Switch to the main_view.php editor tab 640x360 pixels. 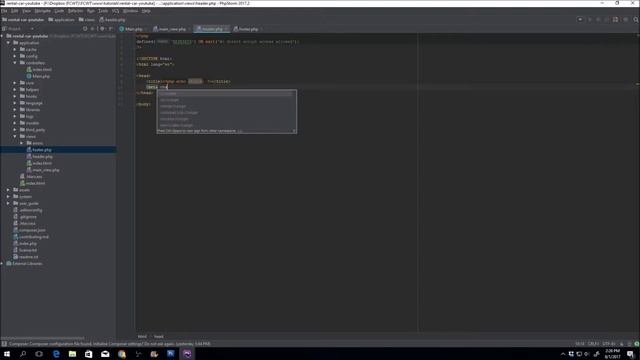171,29
